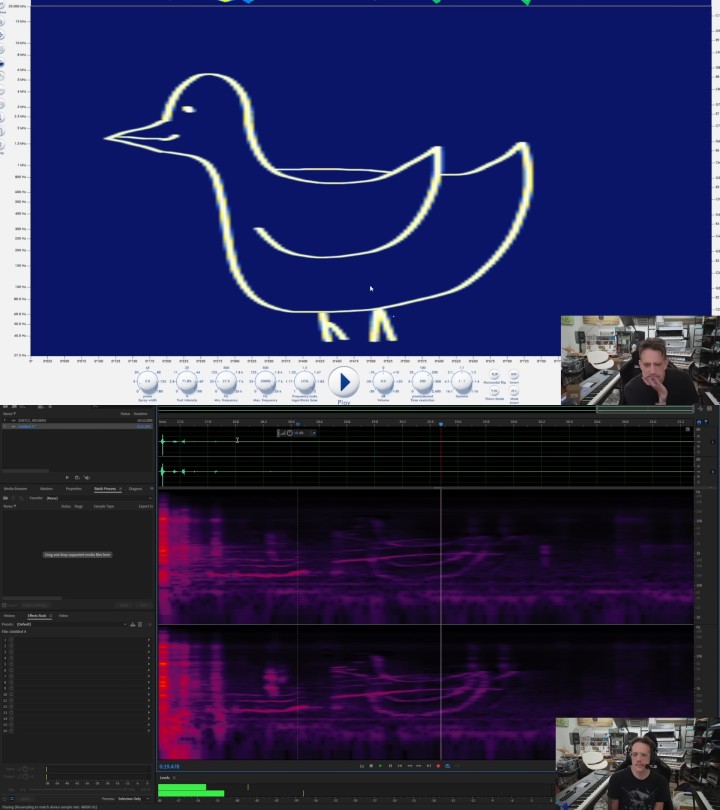Click the Invert button

click(514, 376)
